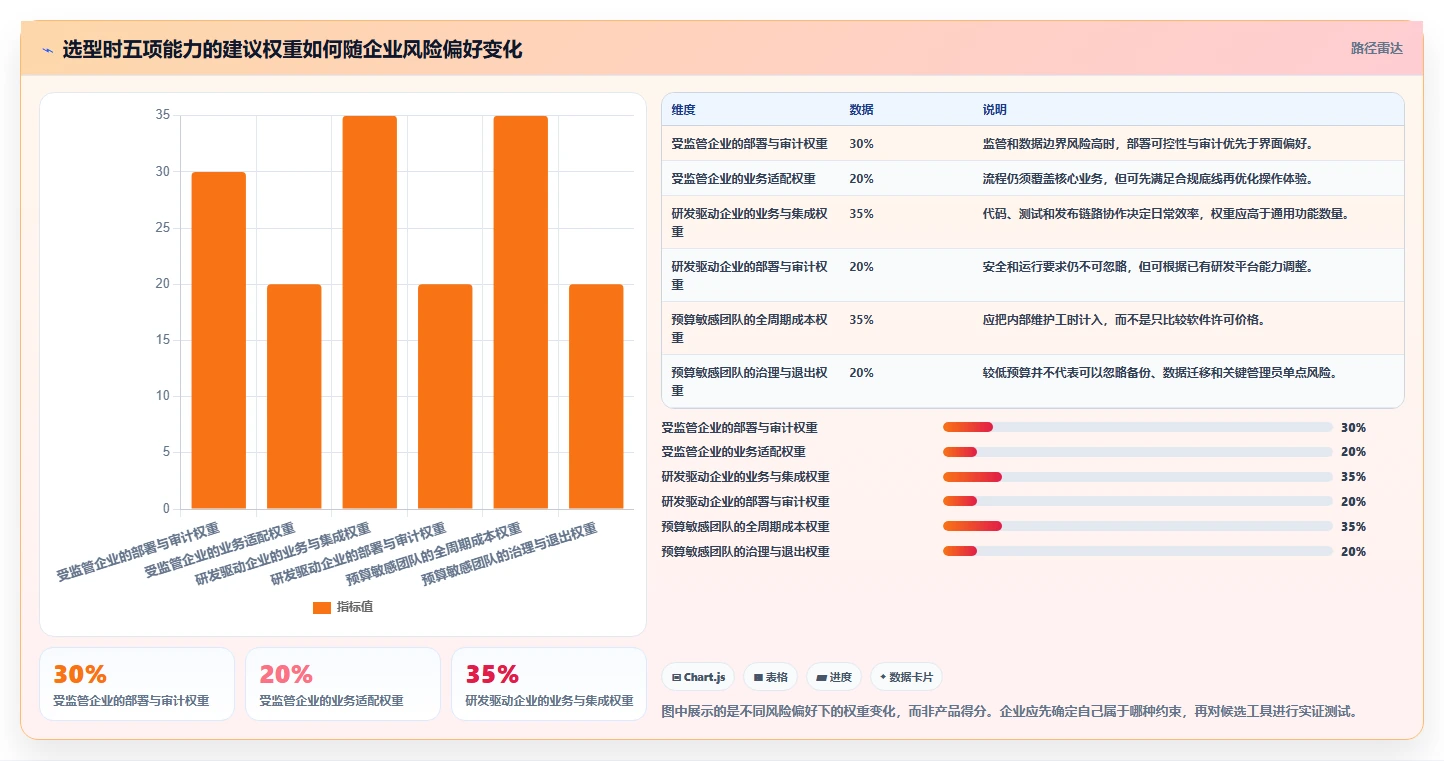Click progress label 研发驱动企业的业务与集成权重
The height and width of the screenshot is (761, 1444).
pyautogui.click(x=745, y=477)
